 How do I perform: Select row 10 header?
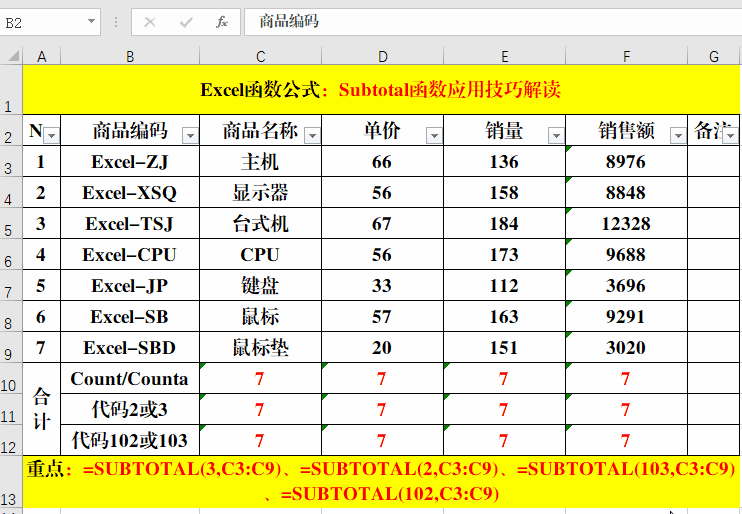11,378
